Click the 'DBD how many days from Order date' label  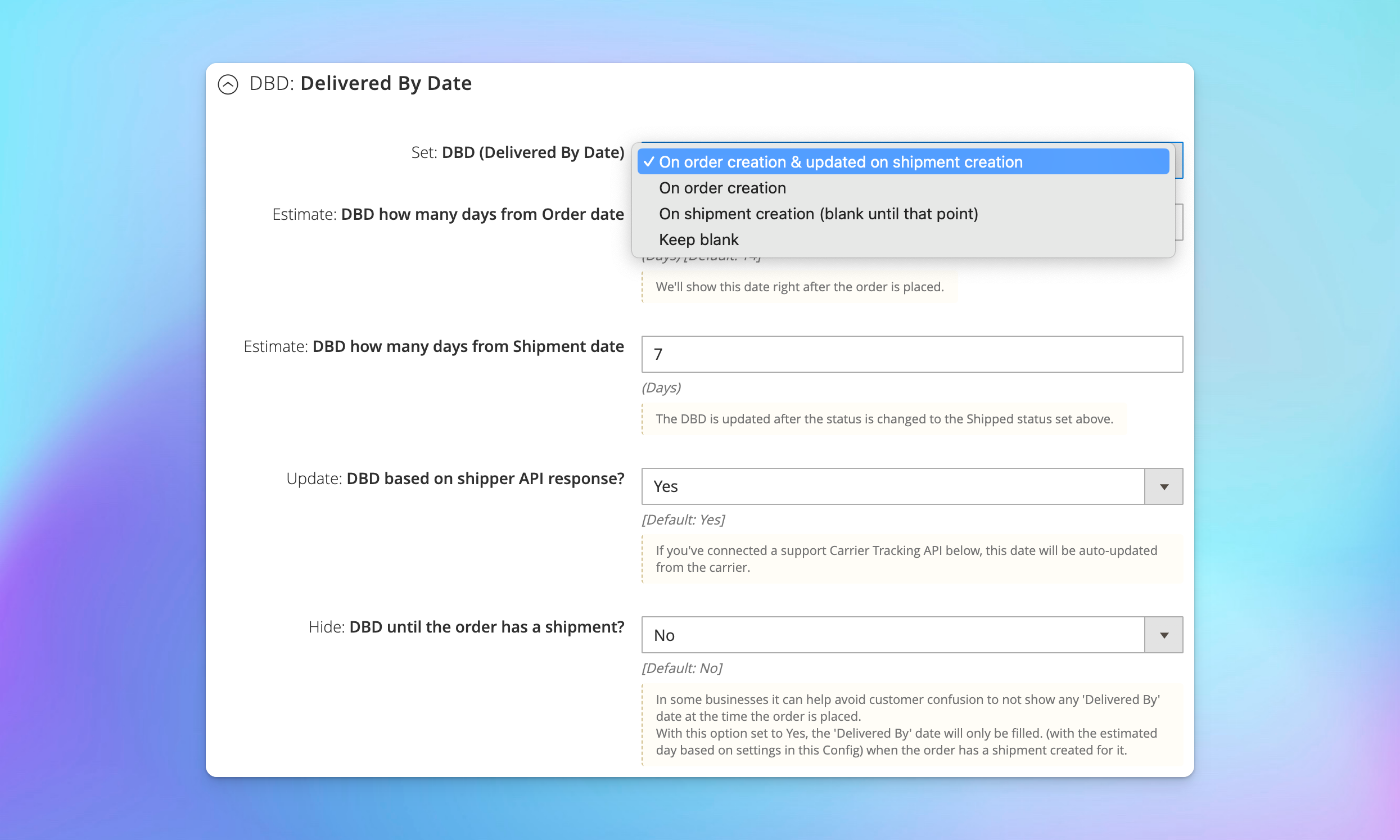448,215
